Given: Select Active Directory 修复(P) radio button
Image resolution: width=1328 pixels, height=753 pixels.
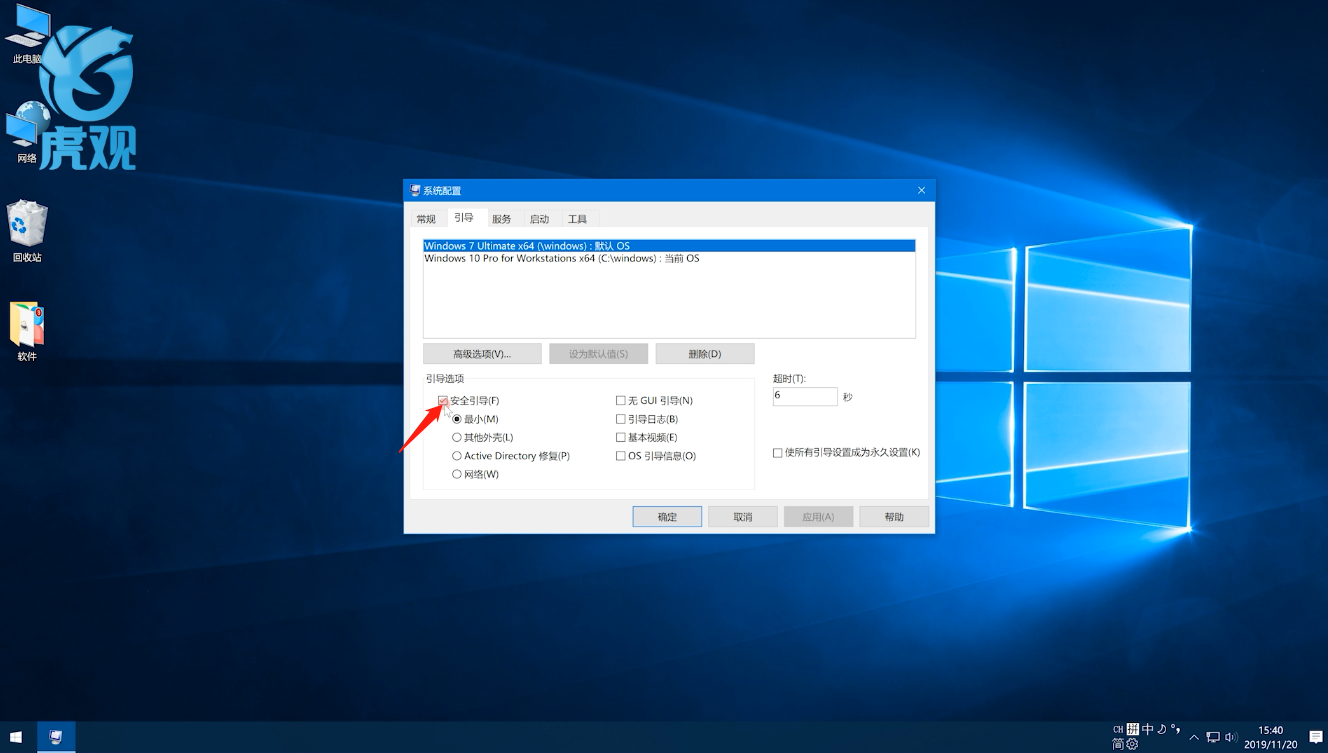Looking at the screenshot, I should tap(457, 456).
